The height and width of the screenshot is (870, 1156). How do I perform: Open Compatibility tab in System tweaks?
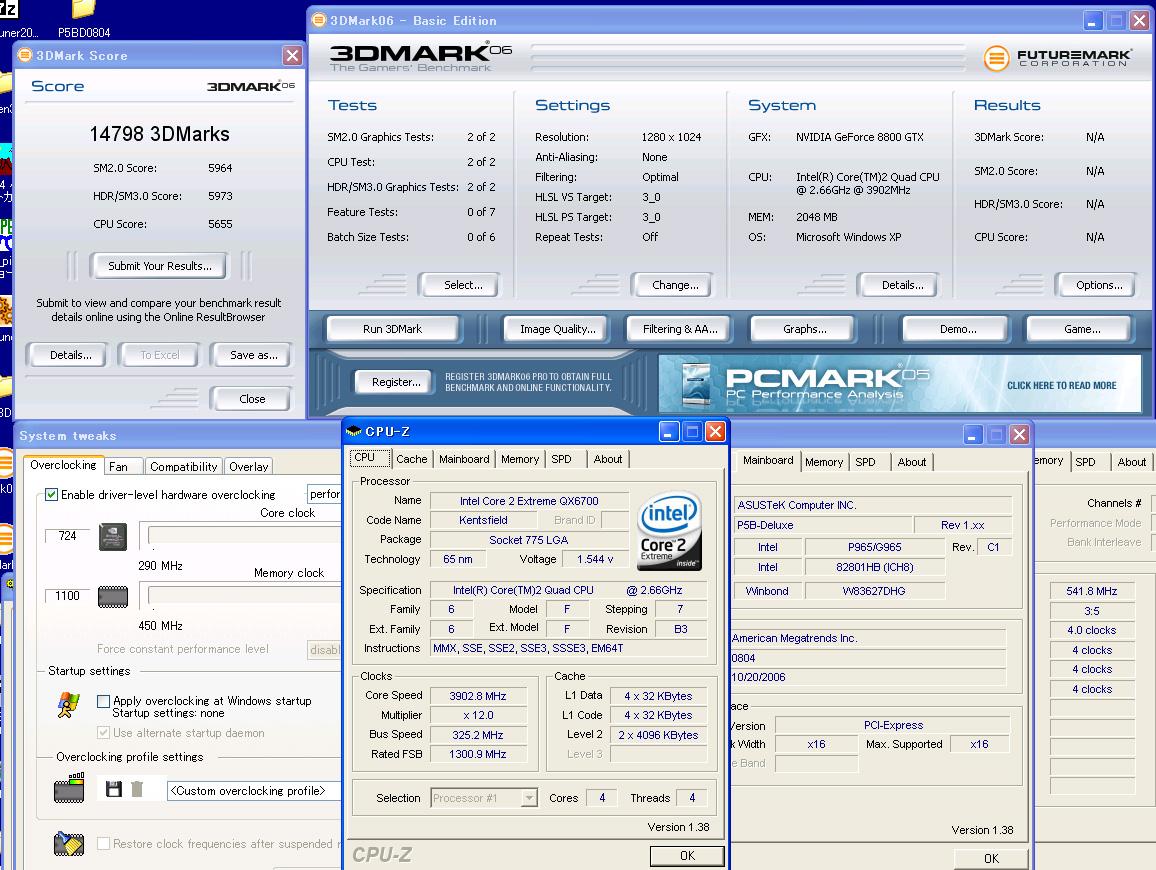pos(184,467)
